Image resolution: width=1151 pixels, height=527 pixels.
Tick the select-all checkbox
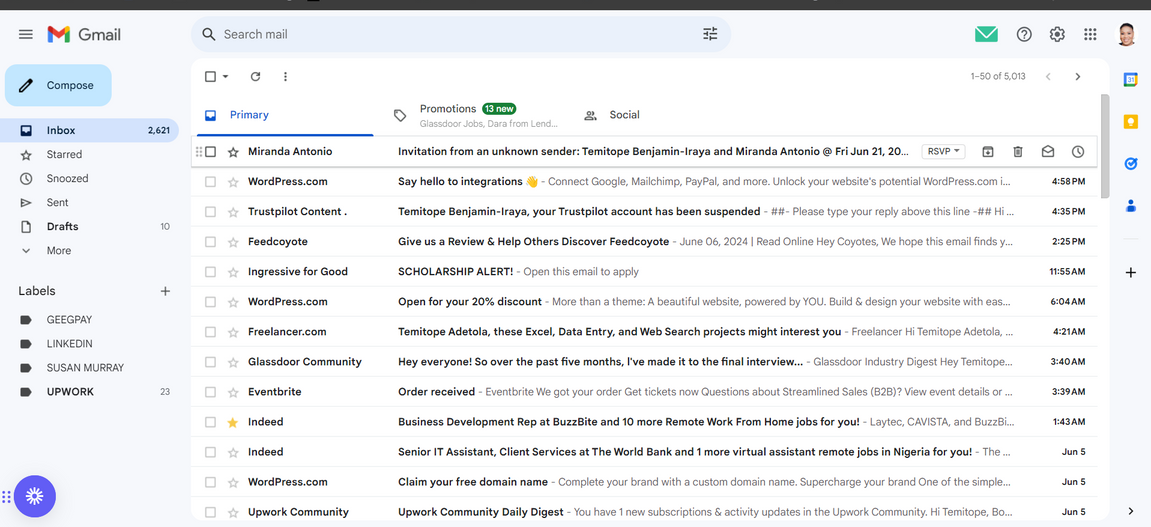(x=211, y=76)
